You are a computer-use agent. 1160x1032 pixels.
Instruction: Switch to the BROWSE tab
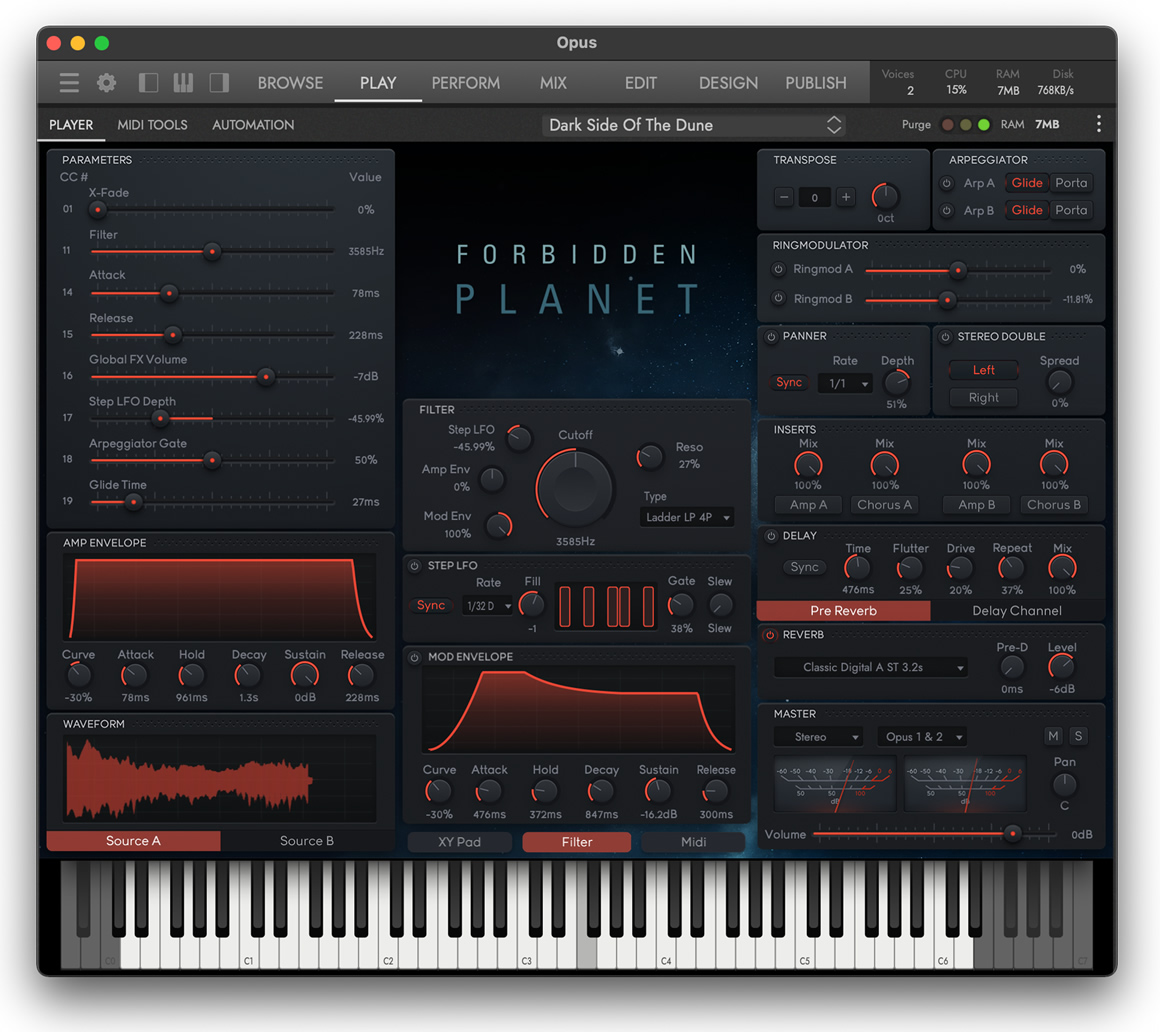pyautogui.click(x=290, y=83)
